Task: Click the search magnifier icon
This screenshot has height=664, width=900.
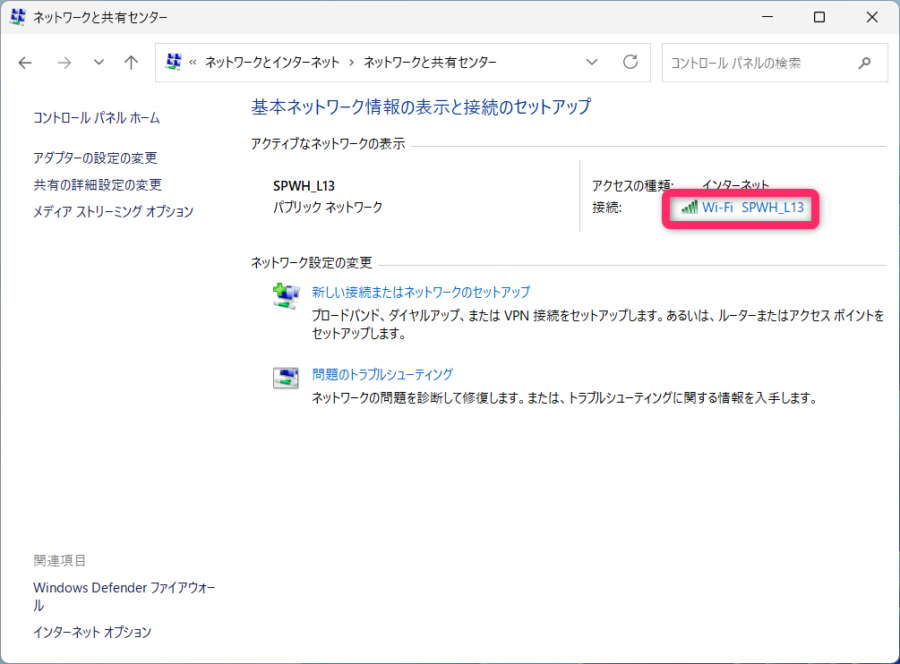Action: 865,62
